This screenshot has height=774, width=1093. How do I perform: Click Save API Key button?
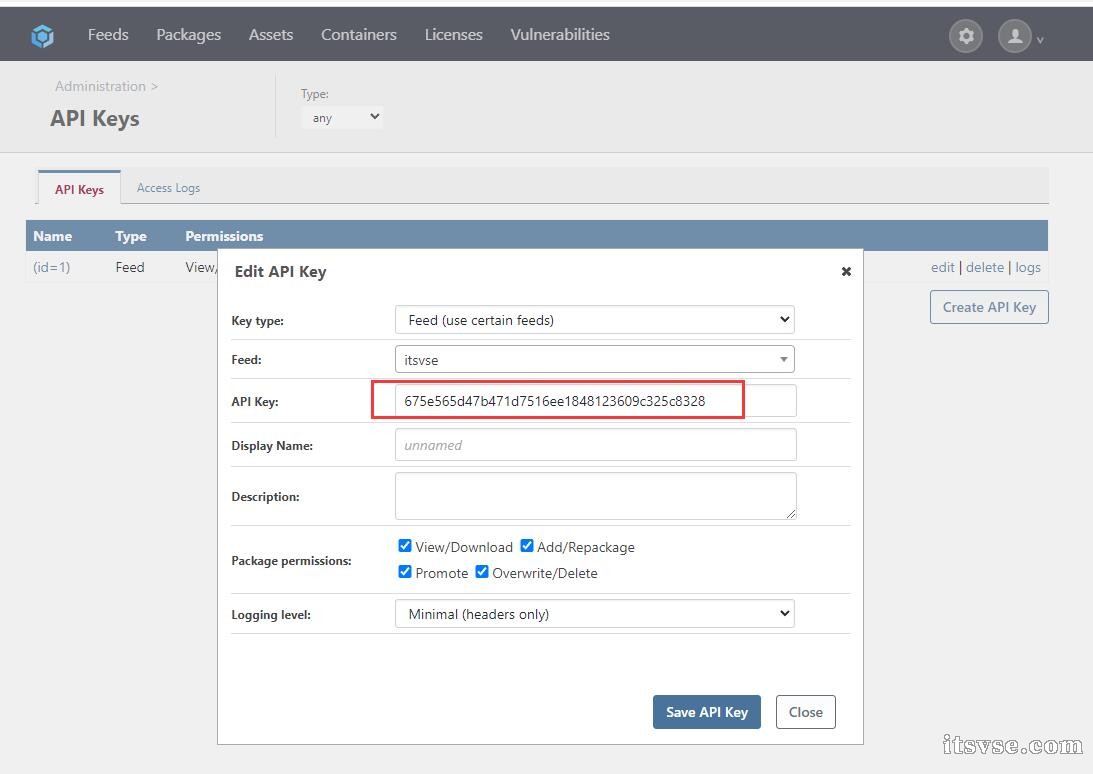(x=706, y=712)
